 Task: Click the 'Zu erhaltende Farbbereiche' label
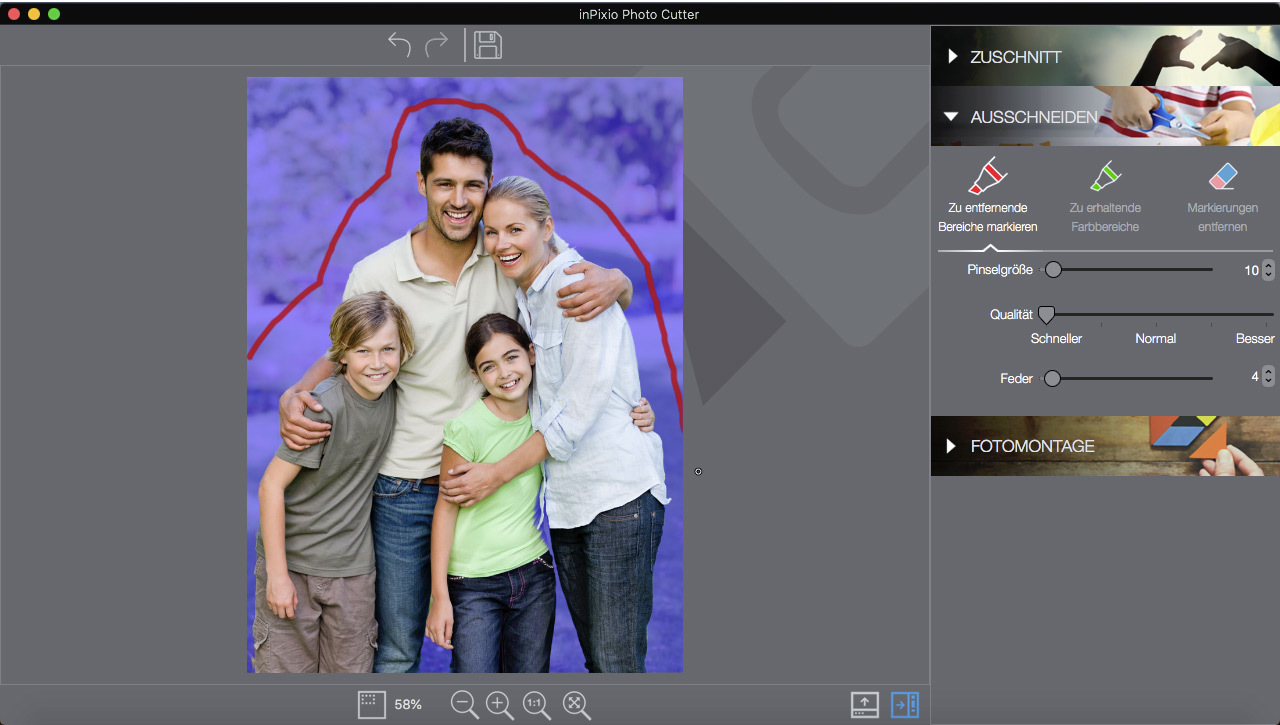tap(1105, 217)
